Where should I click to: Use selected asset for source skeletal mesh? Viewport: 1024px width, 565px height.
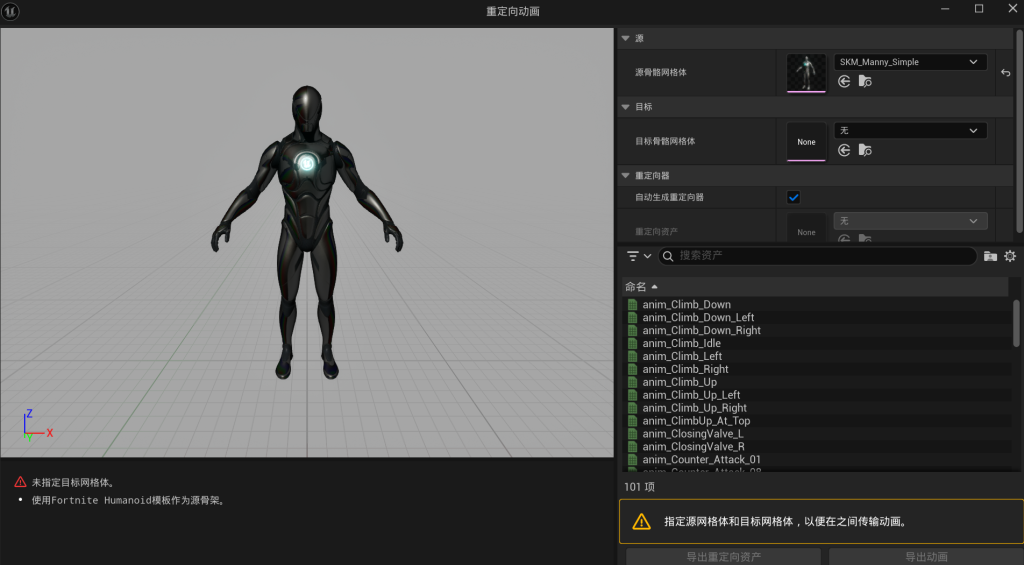click(844, 81)
